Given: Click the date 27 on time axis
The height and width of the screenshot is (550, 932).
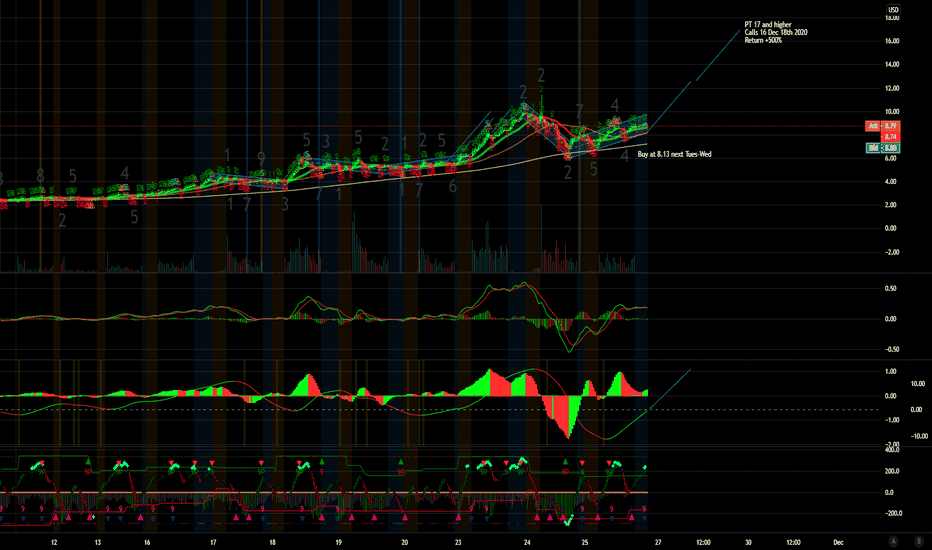Looking at the screenshot, I should coord(658,542).
